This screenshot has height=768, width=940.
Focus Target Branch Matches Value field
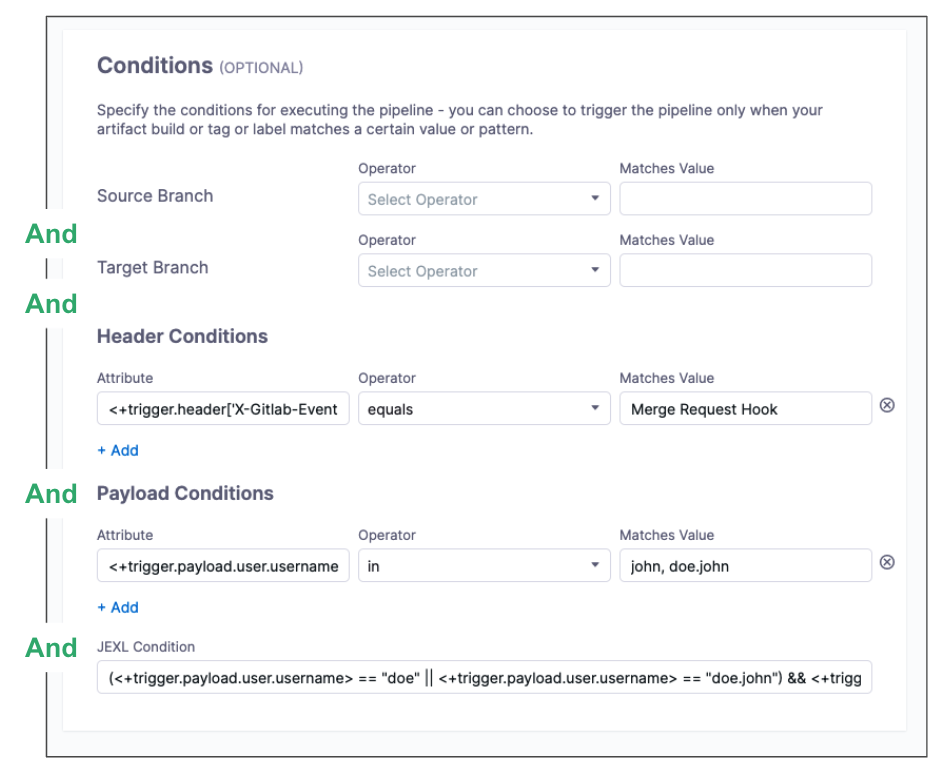pyautogui.click(x=745, y=271)
